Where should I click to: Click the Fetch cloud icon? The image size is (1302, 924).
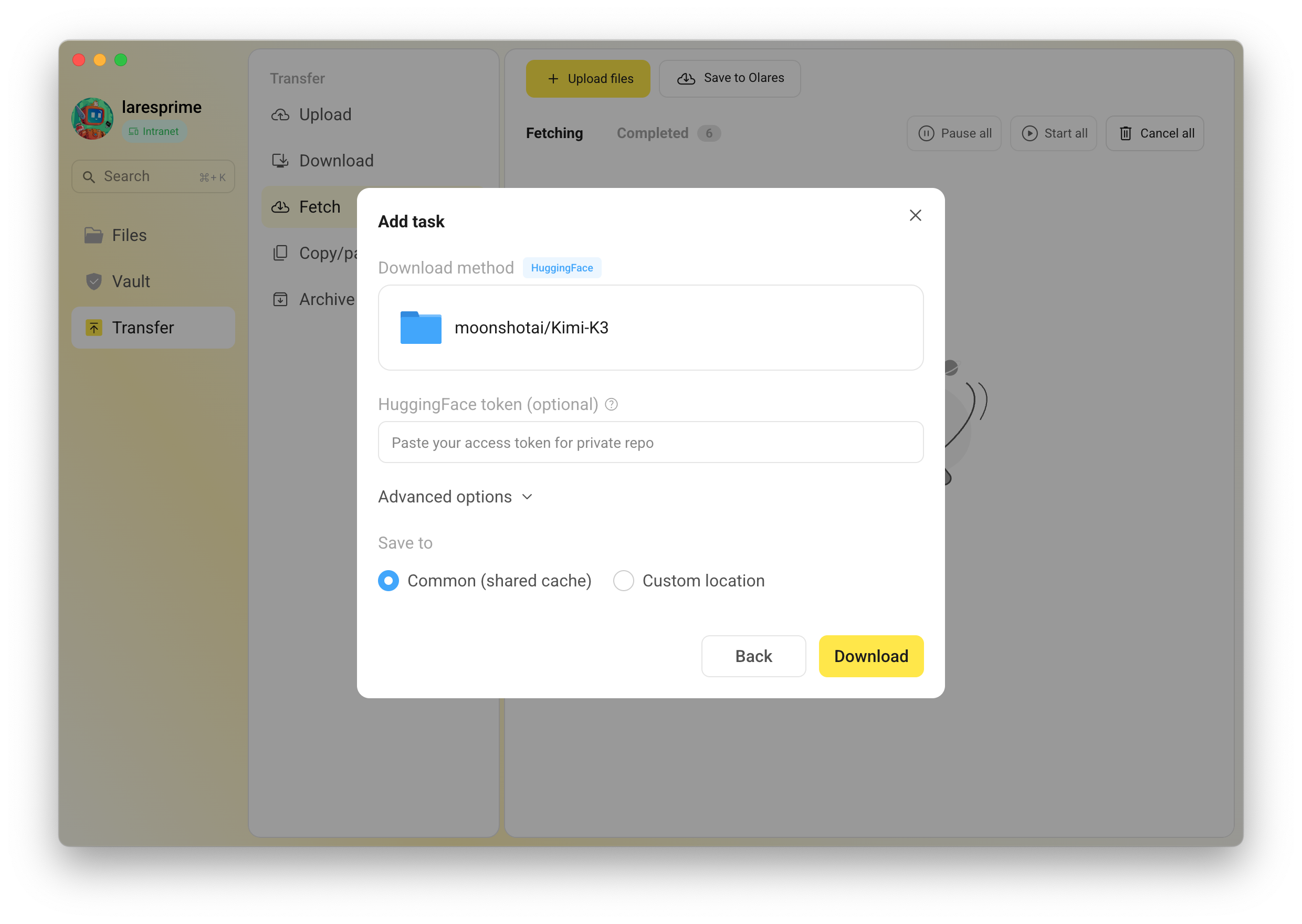pos(280,207)
